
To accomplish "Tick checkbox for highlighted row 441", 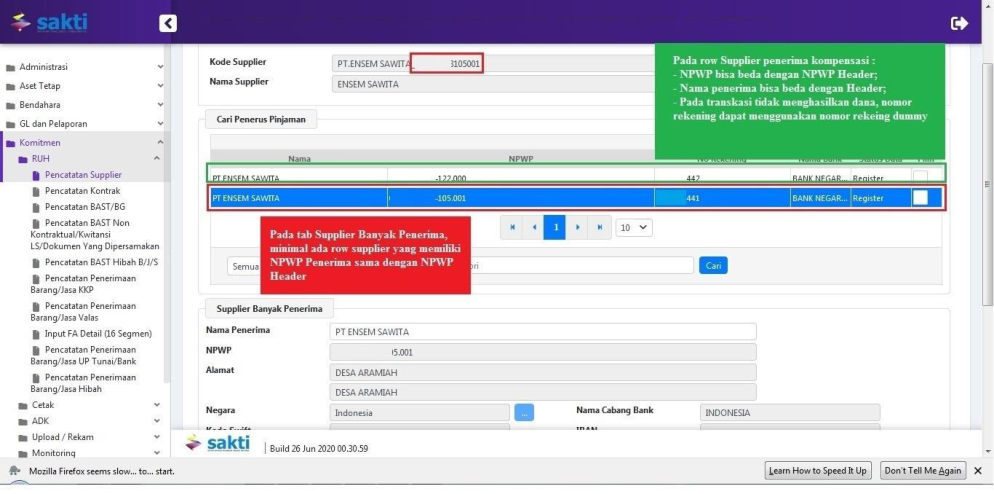I will [919, 198].
